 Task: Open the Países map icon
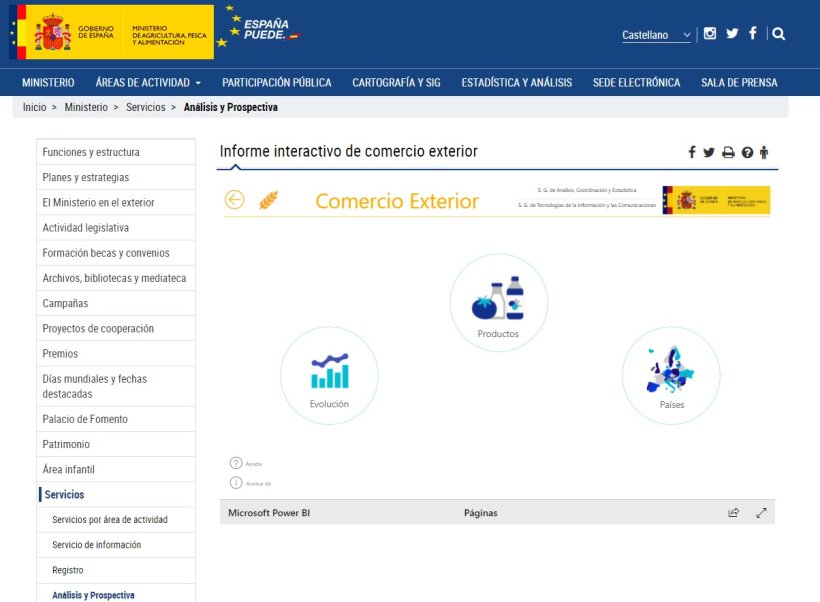tap(670, 375)
